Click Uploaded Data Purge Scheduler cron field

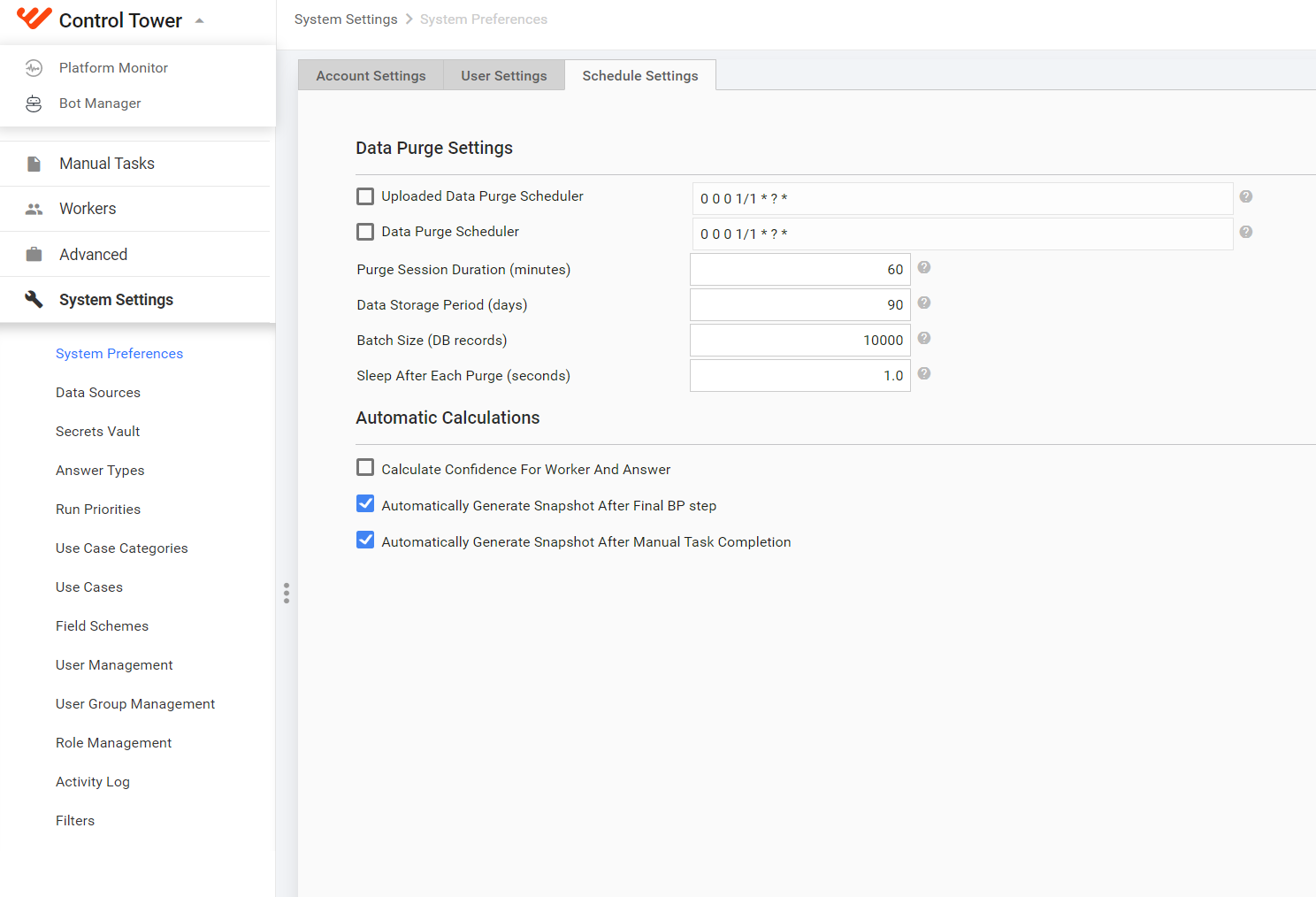coord(962,199)
